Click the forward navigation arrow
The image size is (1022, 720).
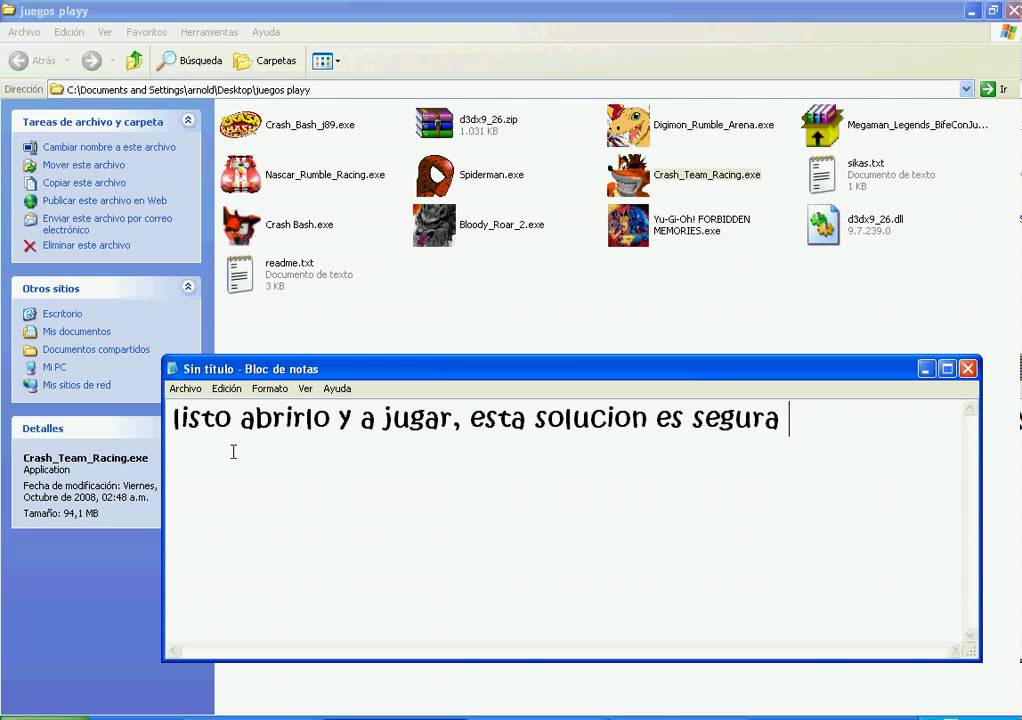(91, 61)
